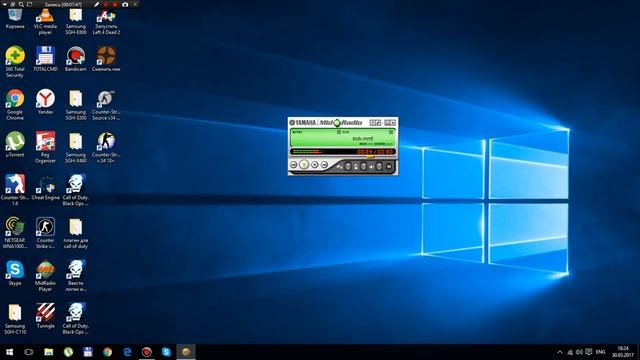This screenshot has width=640, height=360.
Task: Click the orange song position marker in MidRadio
Action: (x=371, y=157)
